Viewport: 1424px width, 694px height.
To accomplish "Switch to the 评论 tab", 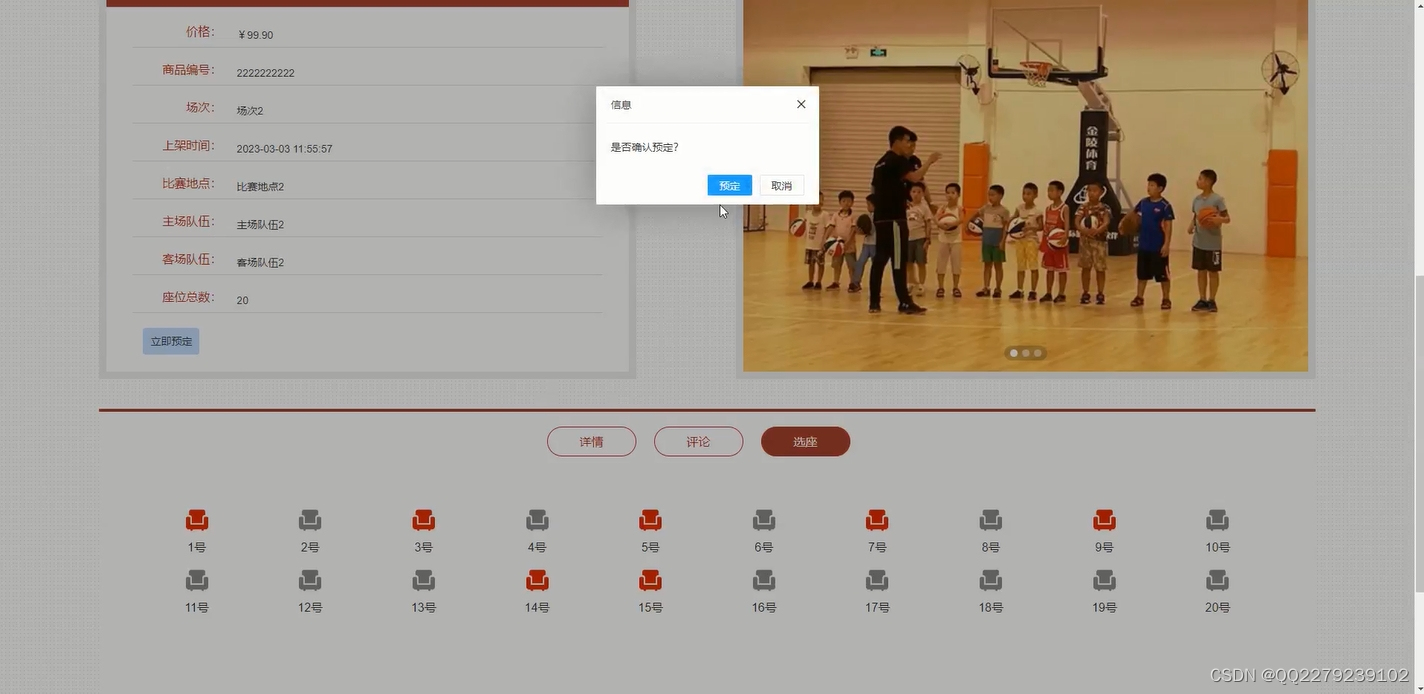I will (x=698, y=441).
